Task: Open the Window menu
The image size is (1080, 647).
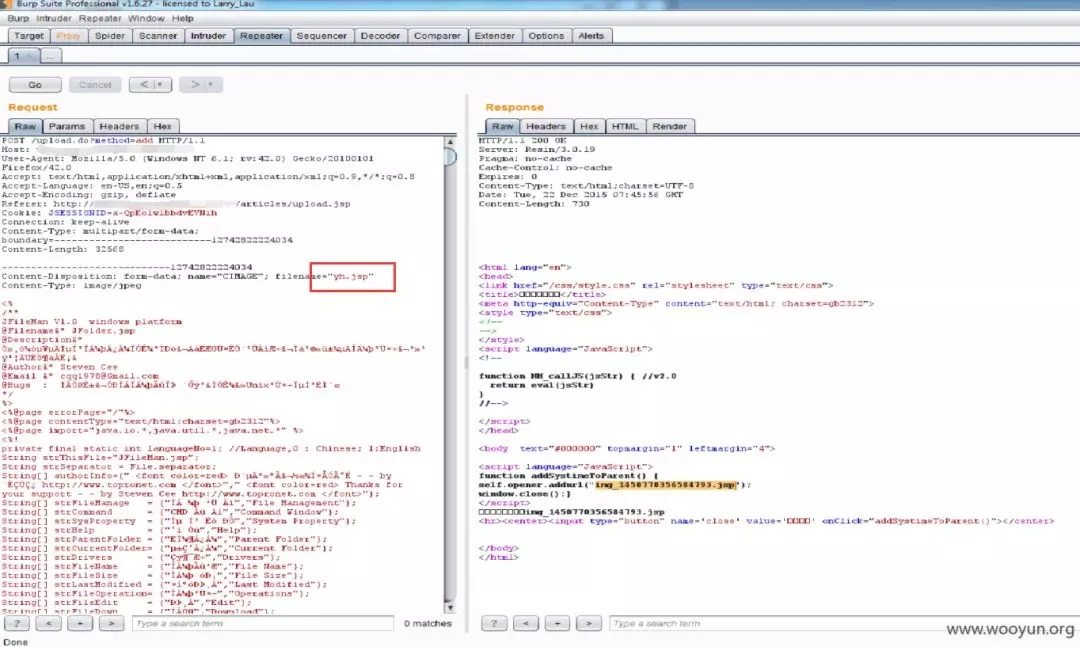Action: tap(146, 19)
